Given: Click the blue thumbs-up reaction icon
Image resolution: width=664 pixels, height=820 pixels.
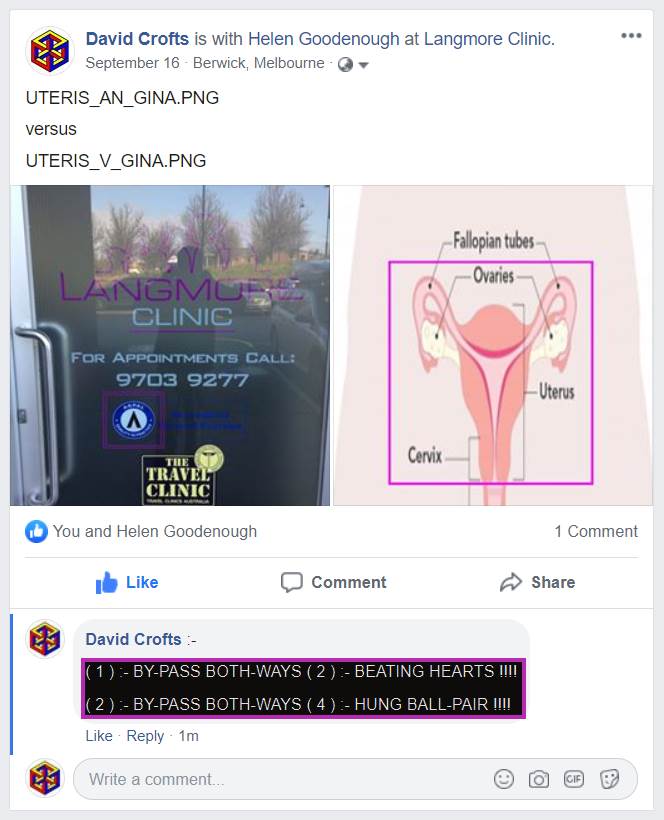Looking at the screenshot, I should pos(36,531).
